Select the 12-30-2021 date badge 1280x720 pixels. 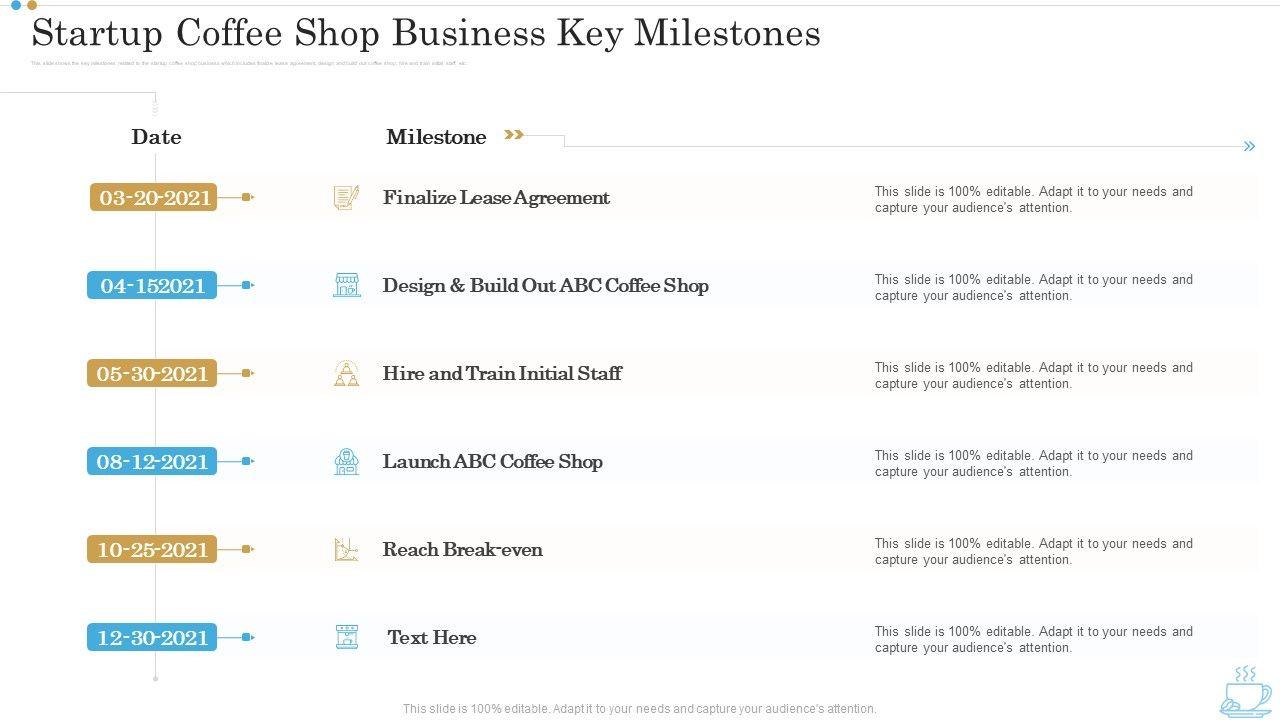click(152, 637)
